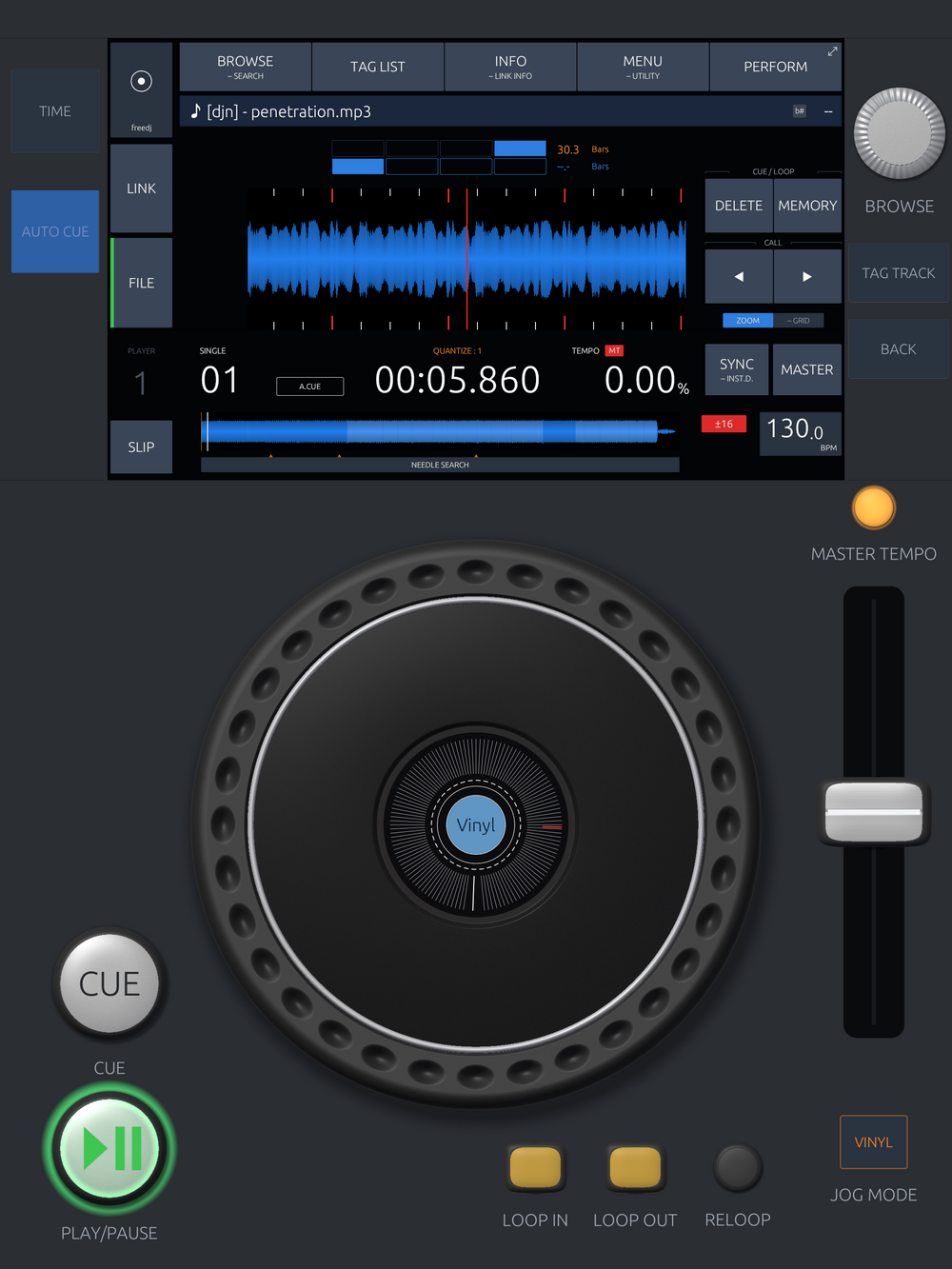Click the PLAYER 1 number display
Viewport: 952px width, 1269px height.
pos(141,383)
